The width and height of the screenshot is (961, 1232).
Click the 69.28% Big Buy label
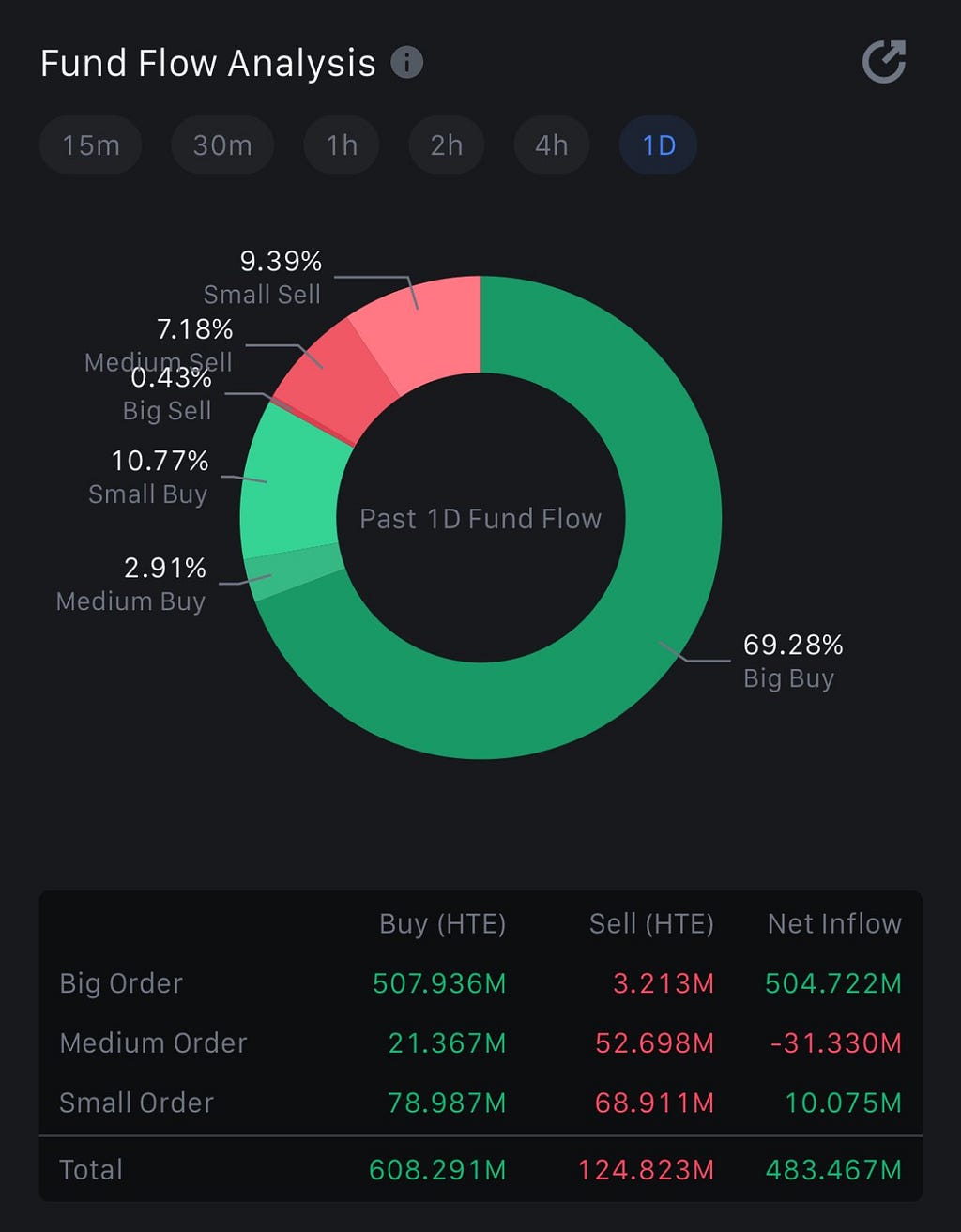coord(793,662)
